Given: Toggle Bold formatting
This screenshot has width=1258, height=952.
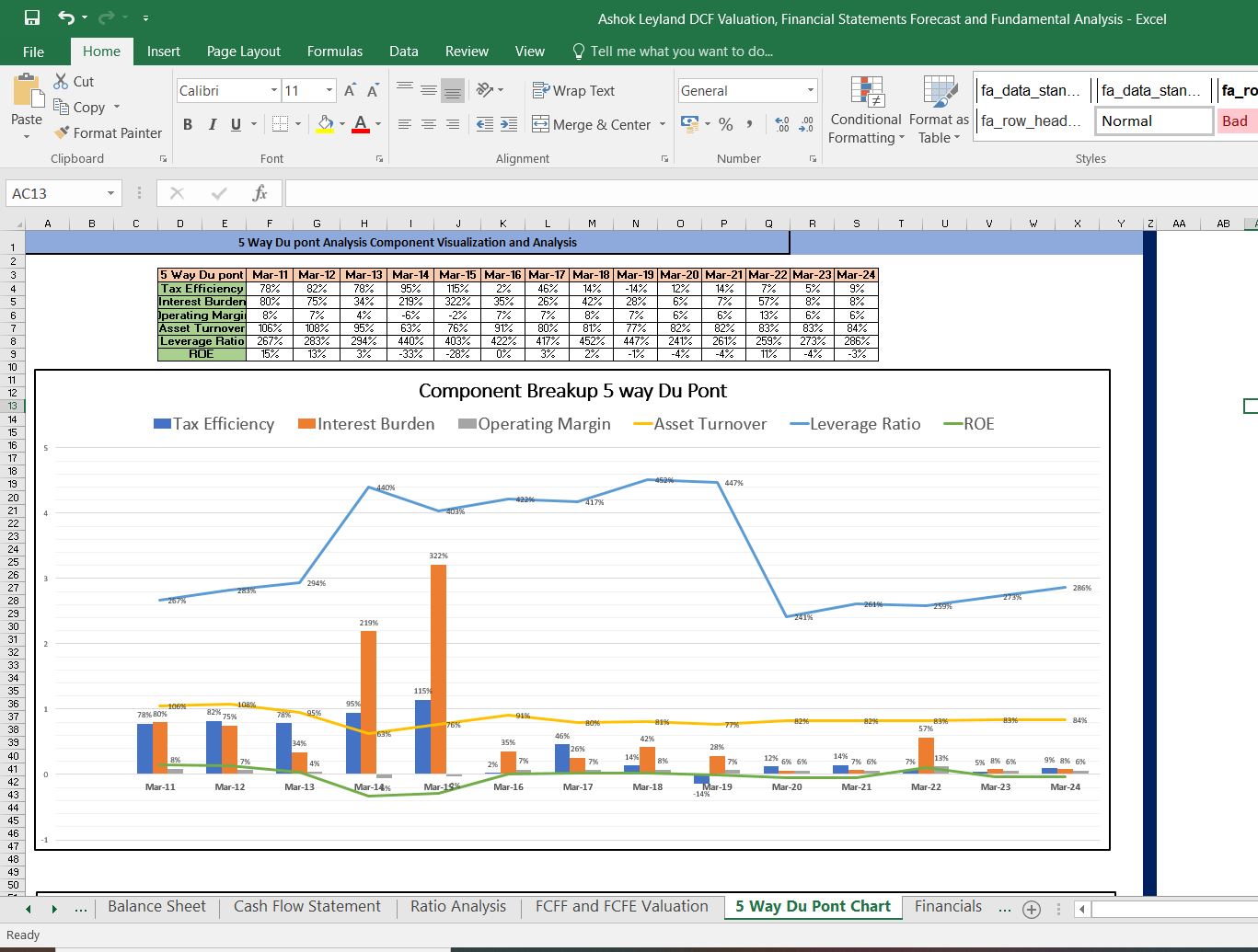Looking at the screenshot, I should point(188,124).
